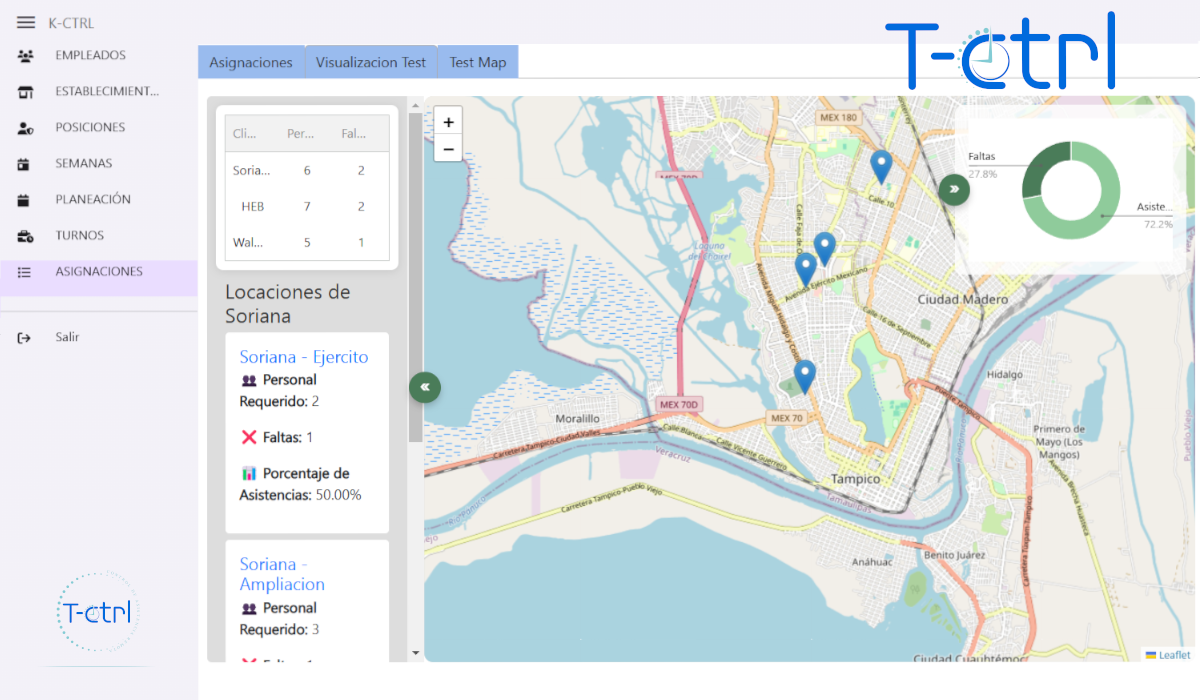Click the Turnos briefcase icon

(x=26, y=236)
